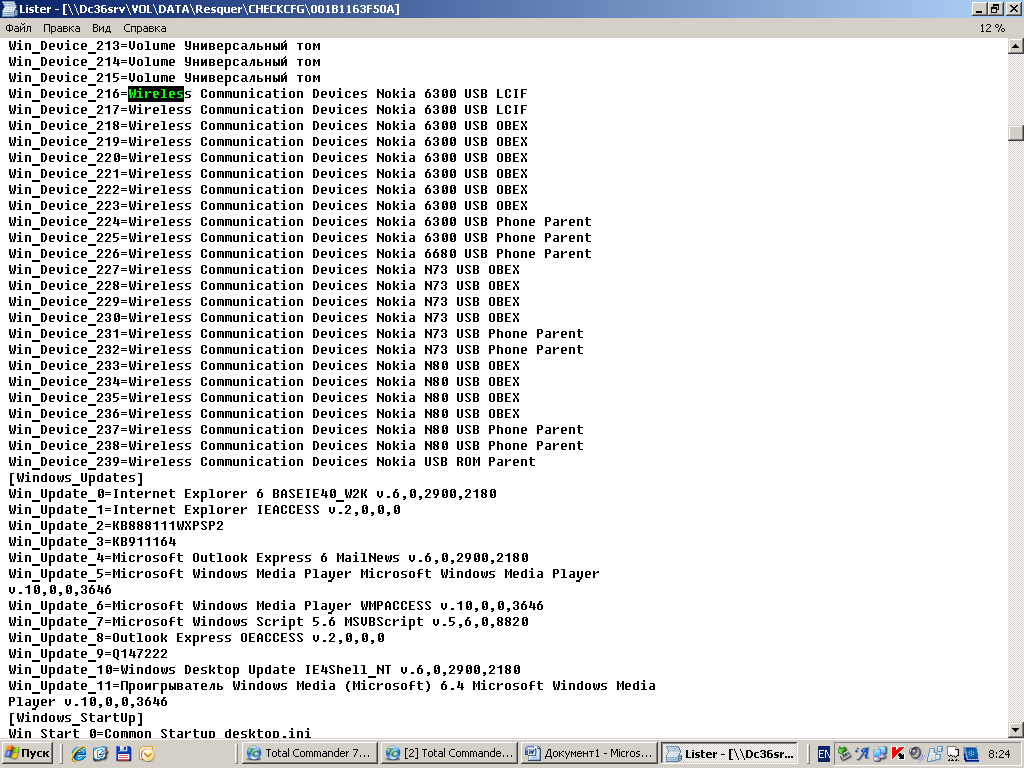Click the vertical scrollbar thumb
1024x768 pixels.
click(x=1015, y=133)
